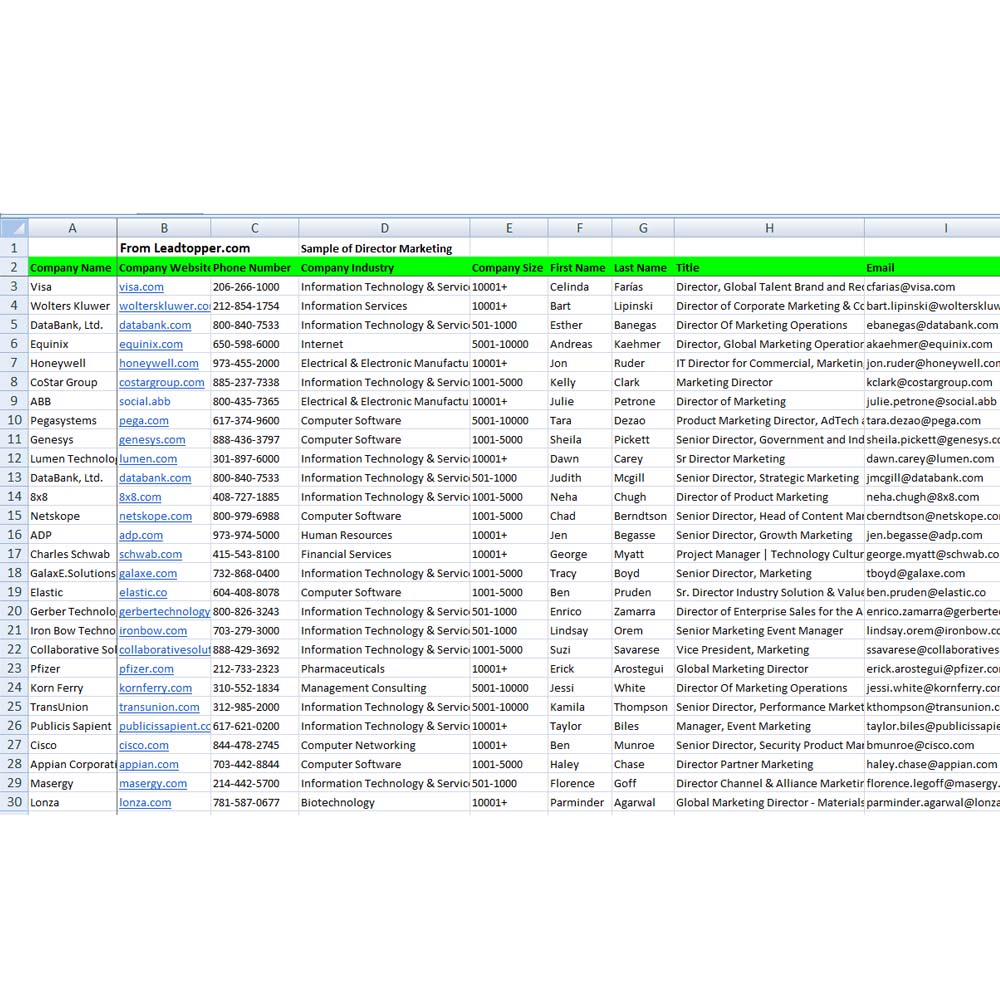
Task: Open the adp.com hyperlink
Action: (141, 536)
